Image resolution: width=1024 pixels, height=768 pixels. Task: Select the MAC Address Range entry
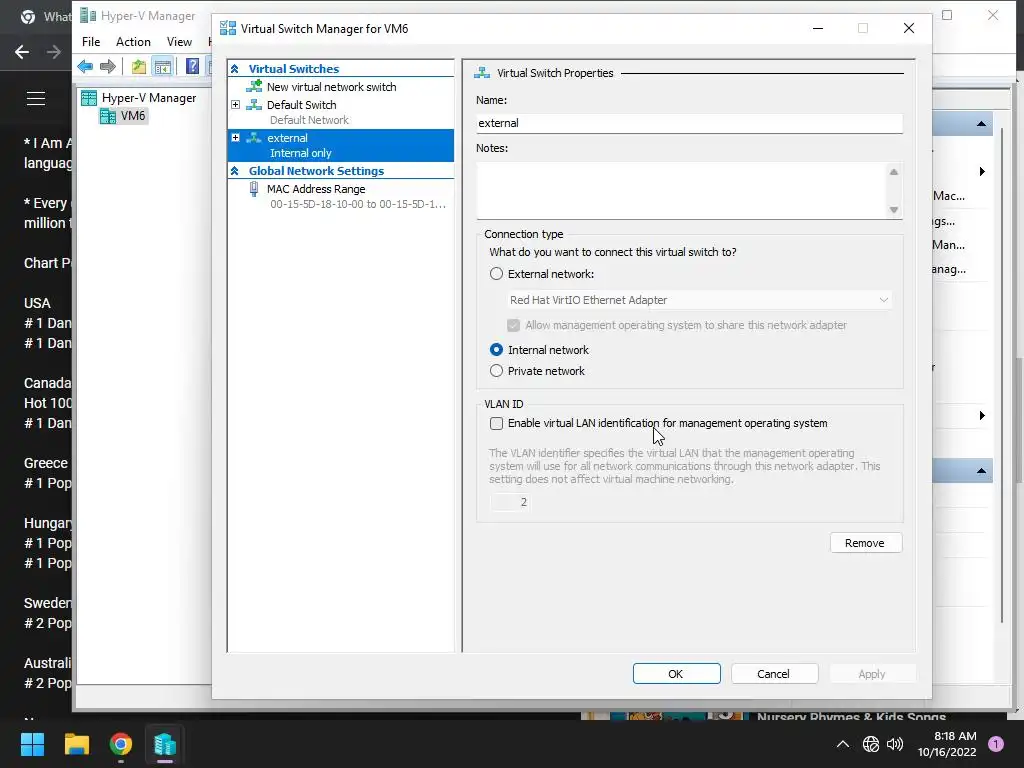(316, 189)
